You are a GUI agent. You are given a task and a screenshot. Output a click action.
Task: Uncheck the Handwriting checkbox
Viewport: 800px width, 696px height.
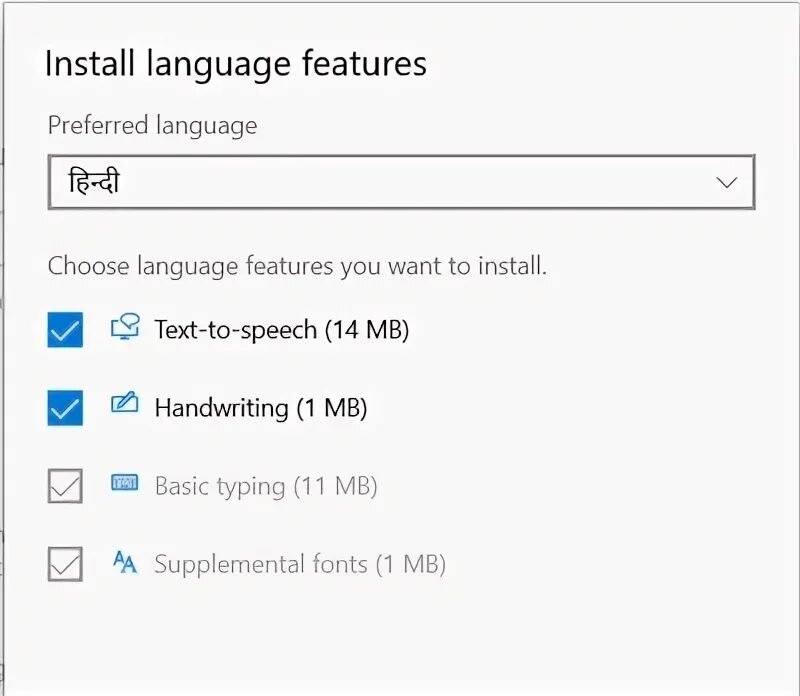tap(65, 407)
